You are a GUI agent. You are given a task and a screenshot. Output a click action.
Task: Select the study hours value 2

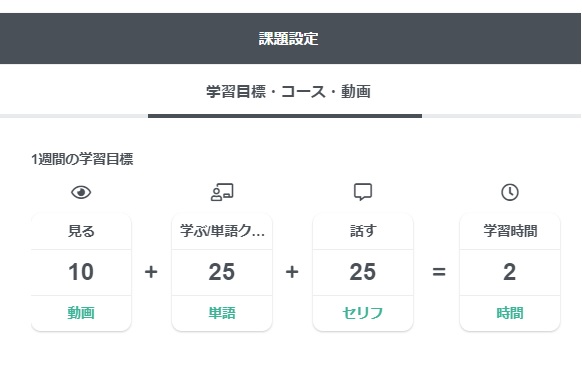(x=510, y=272)
